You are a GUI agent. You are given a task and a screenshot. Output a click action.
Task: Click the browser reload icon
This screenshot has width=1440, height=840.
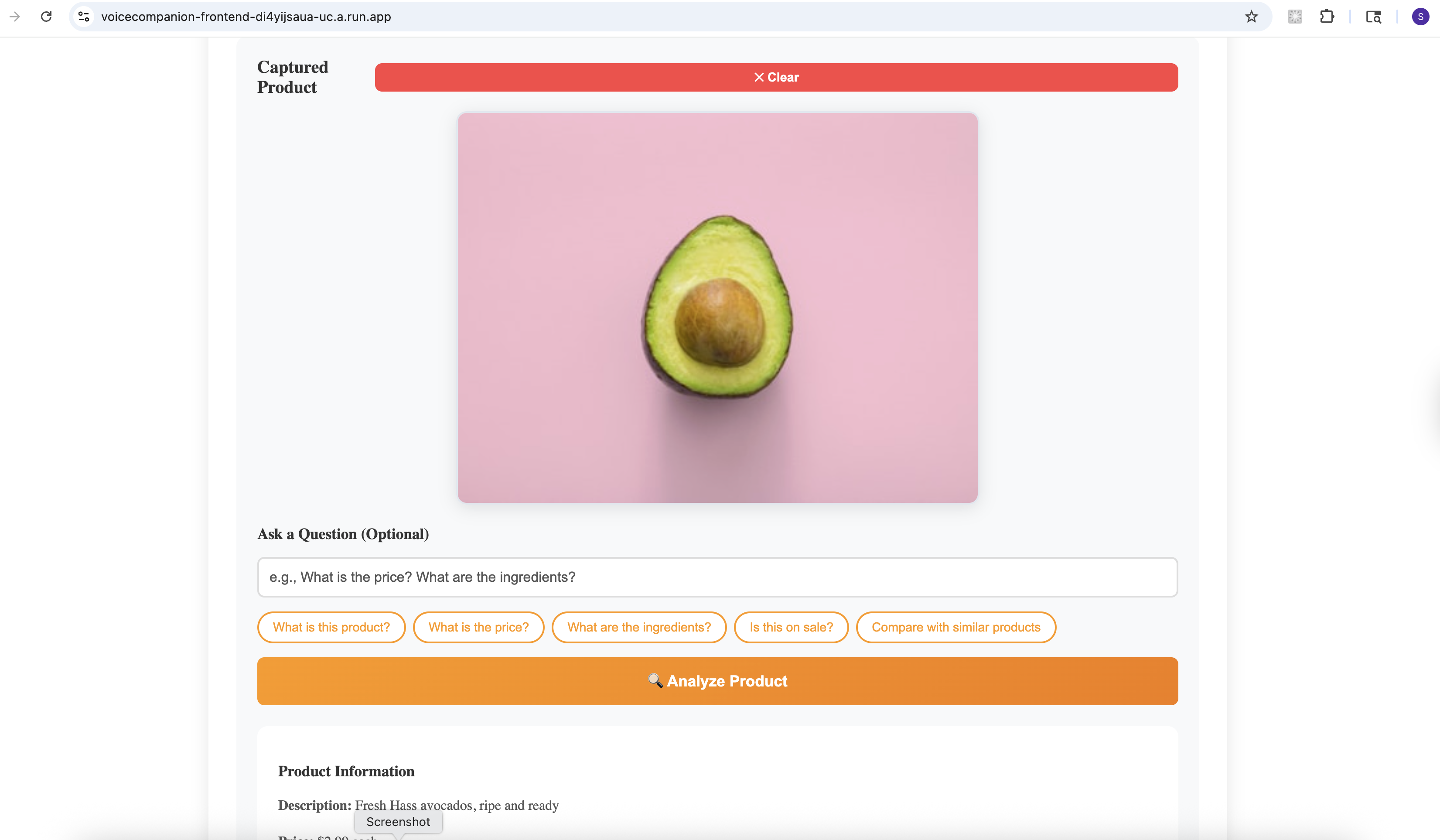pos(46,17)
